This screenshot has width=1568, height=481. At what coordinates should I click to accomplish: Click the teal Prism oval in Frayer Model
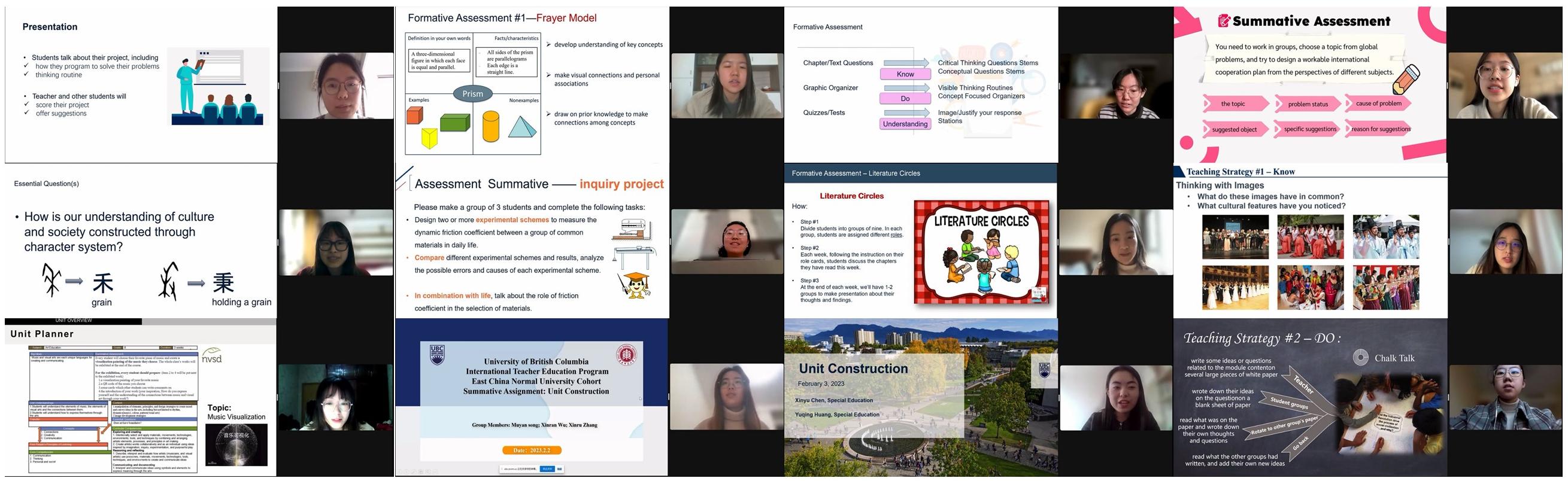(472, 94)
